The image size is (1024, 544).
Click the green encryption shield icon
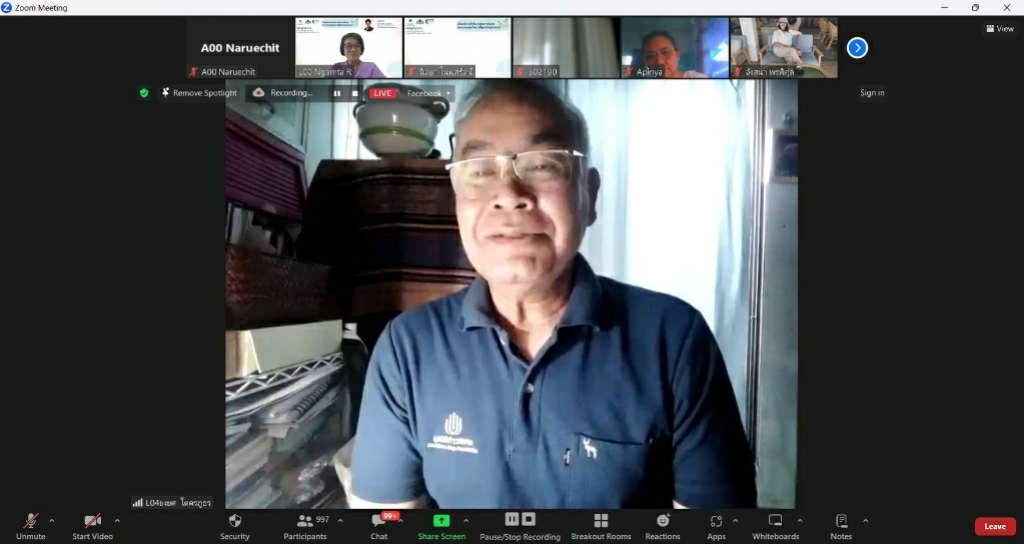click(144, 93)
